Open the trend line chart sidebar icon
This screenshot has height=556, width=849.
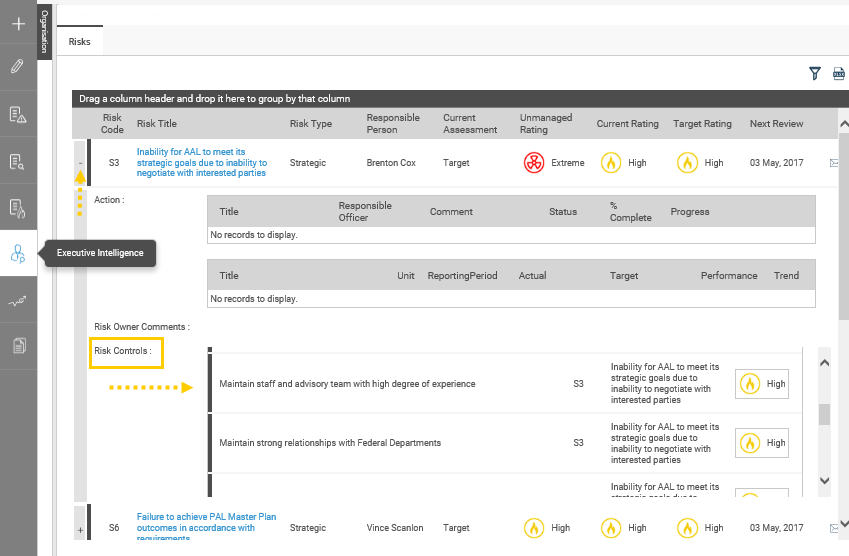coord(18,300)
